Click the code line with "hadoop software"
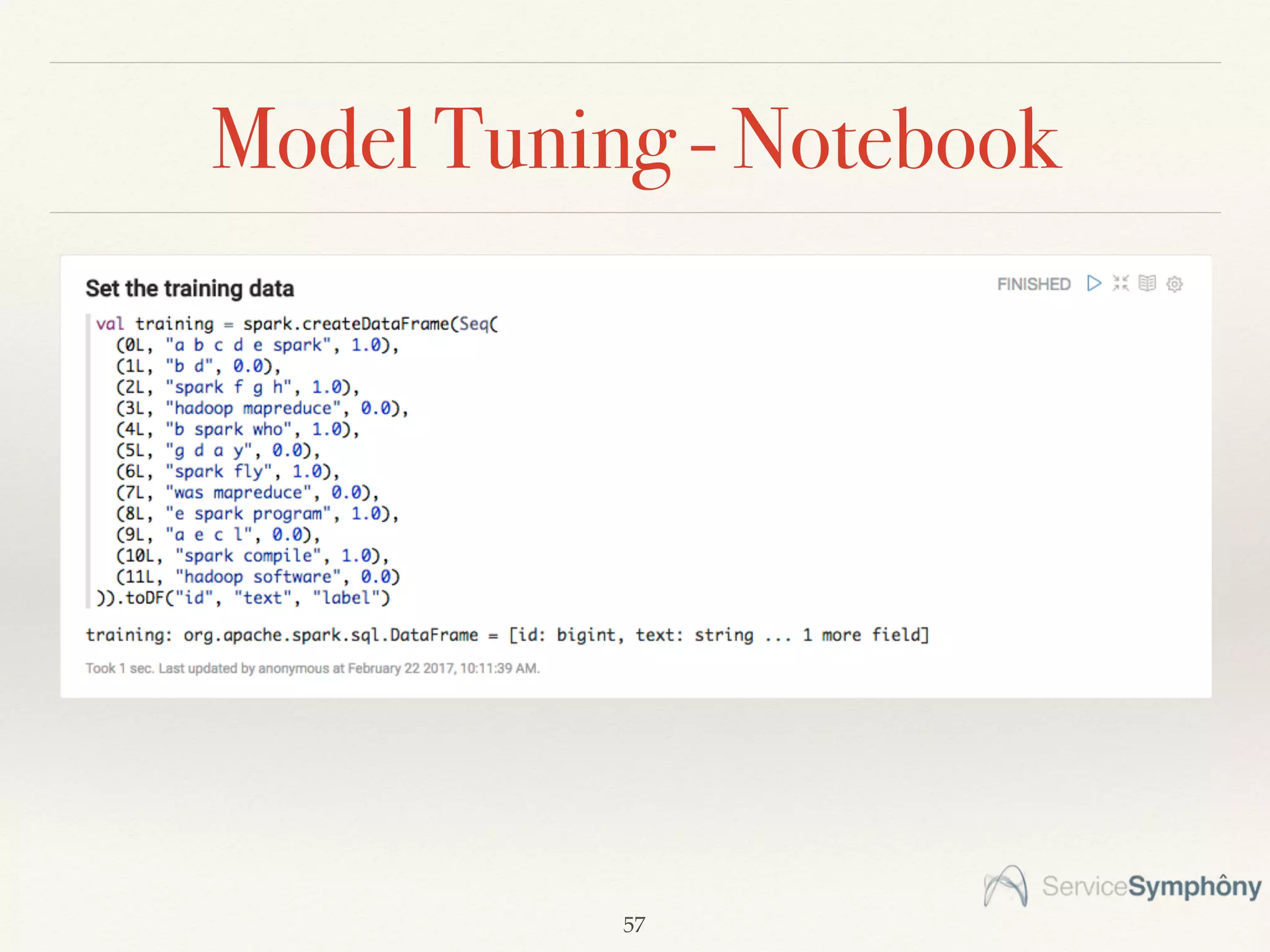1270x952 pixels. (x=257, y=577)
